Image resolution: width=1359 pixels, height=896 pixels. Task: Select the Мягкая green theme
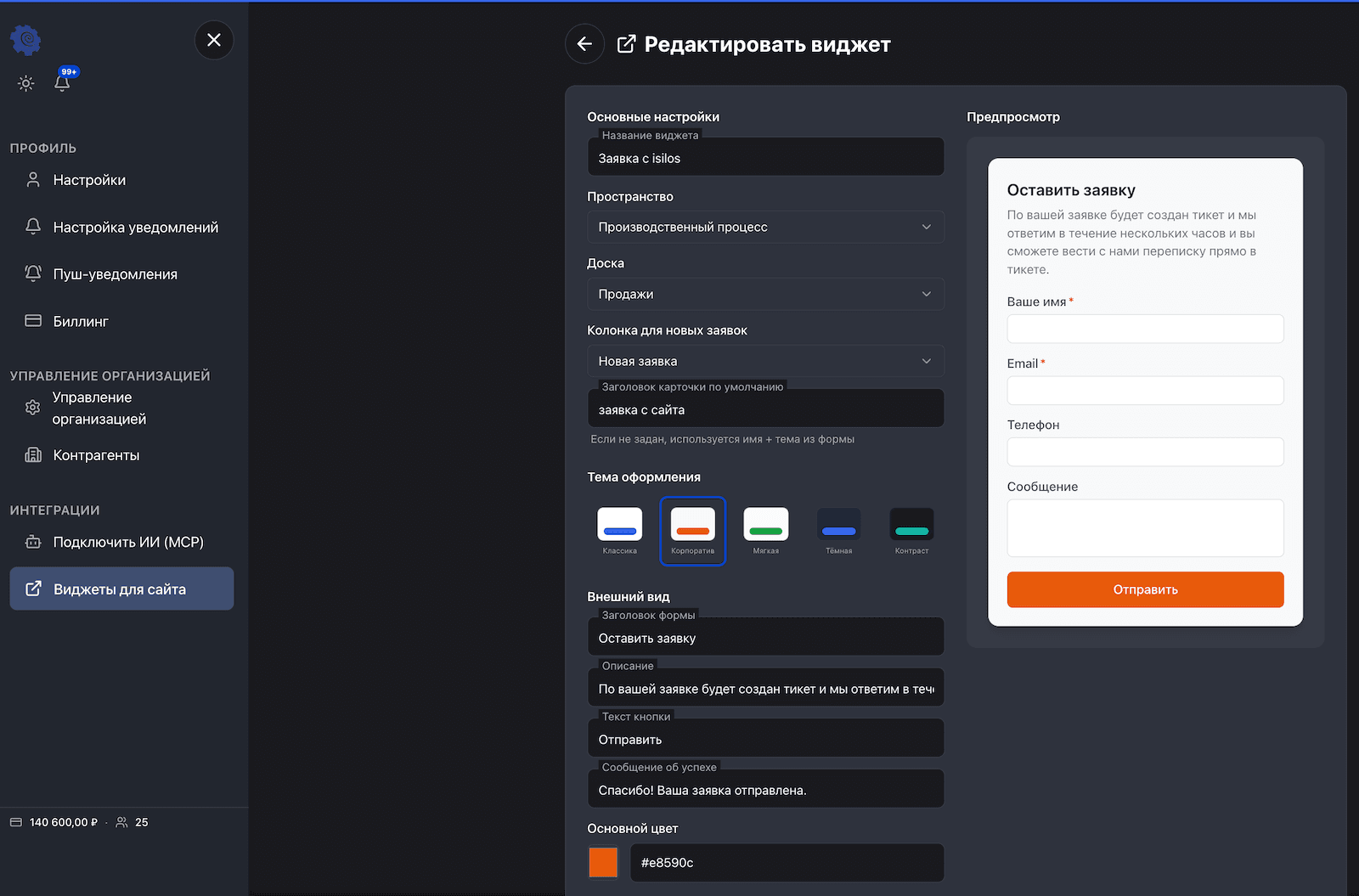[x=765, y=531]
